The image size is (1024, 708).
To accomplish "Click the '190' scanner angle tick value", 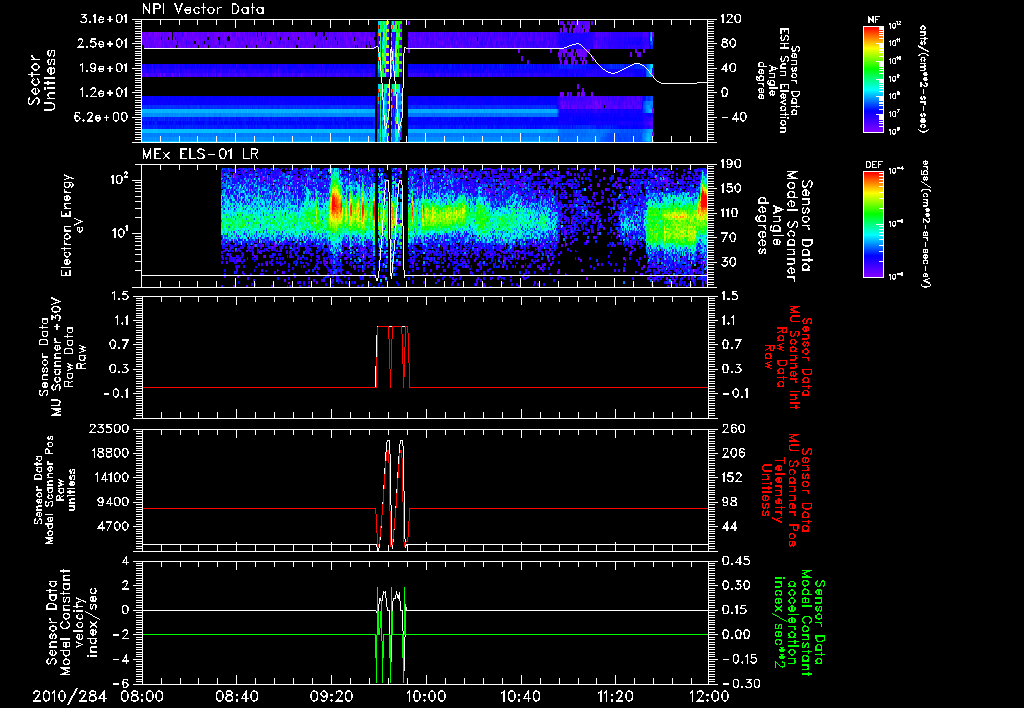I will [730, 164].
